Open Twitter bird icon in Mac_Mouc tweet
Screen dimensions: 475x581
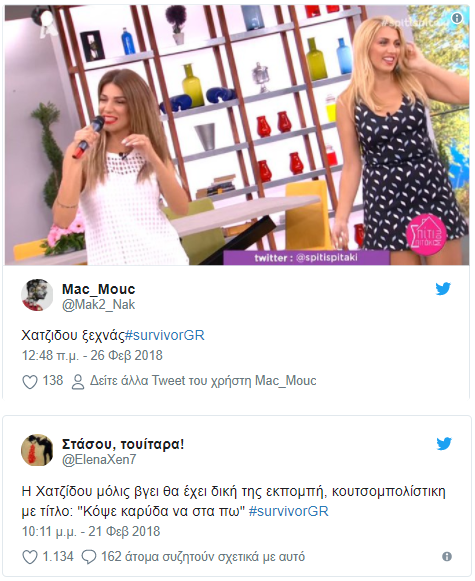(443, 289)
